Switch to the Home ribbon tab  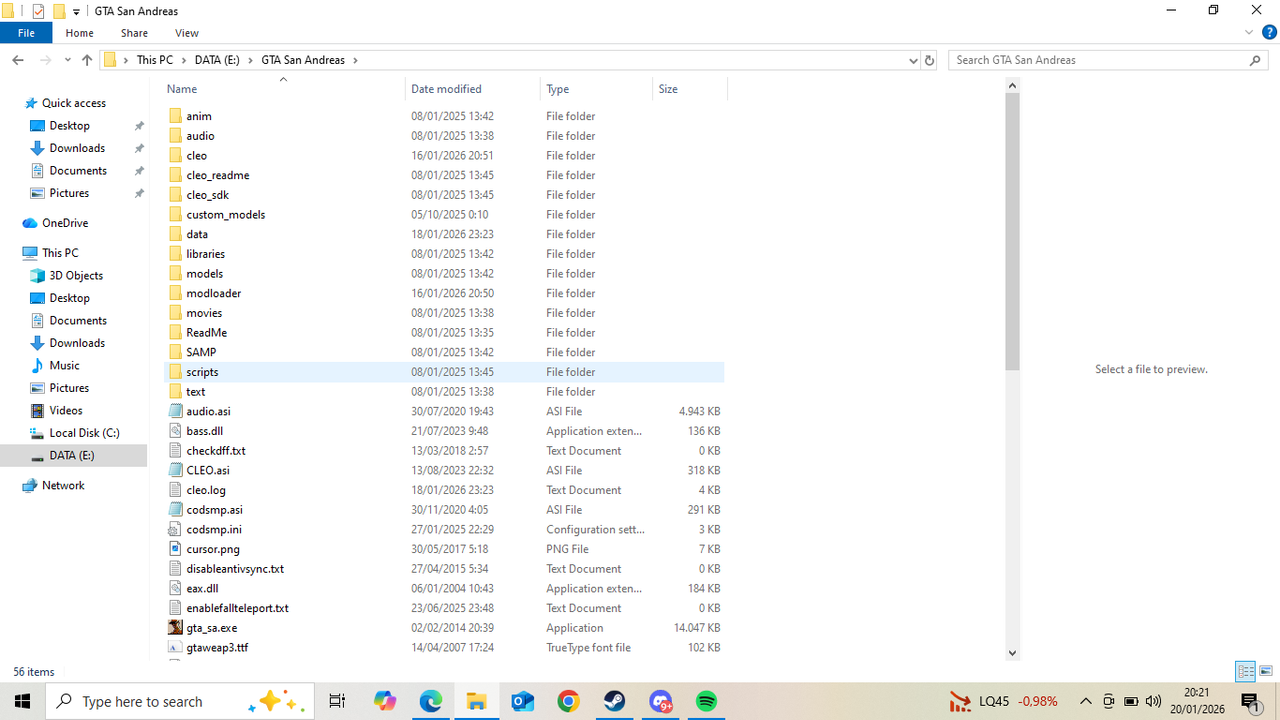coord(79,33)
